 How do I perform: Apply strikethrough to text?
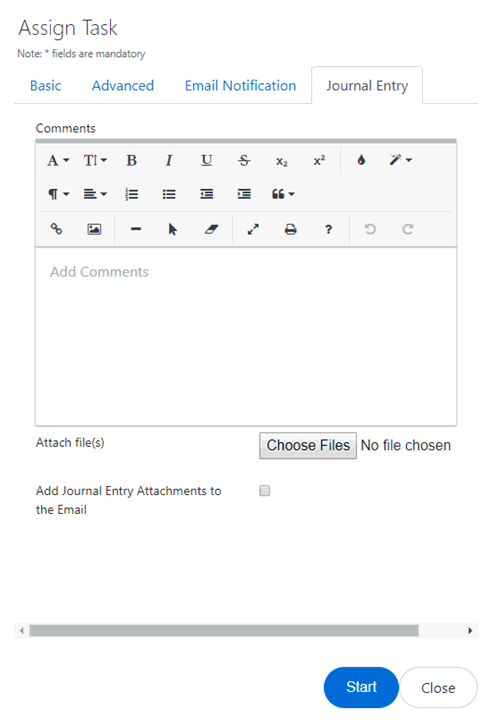click(x=244, y=161)
